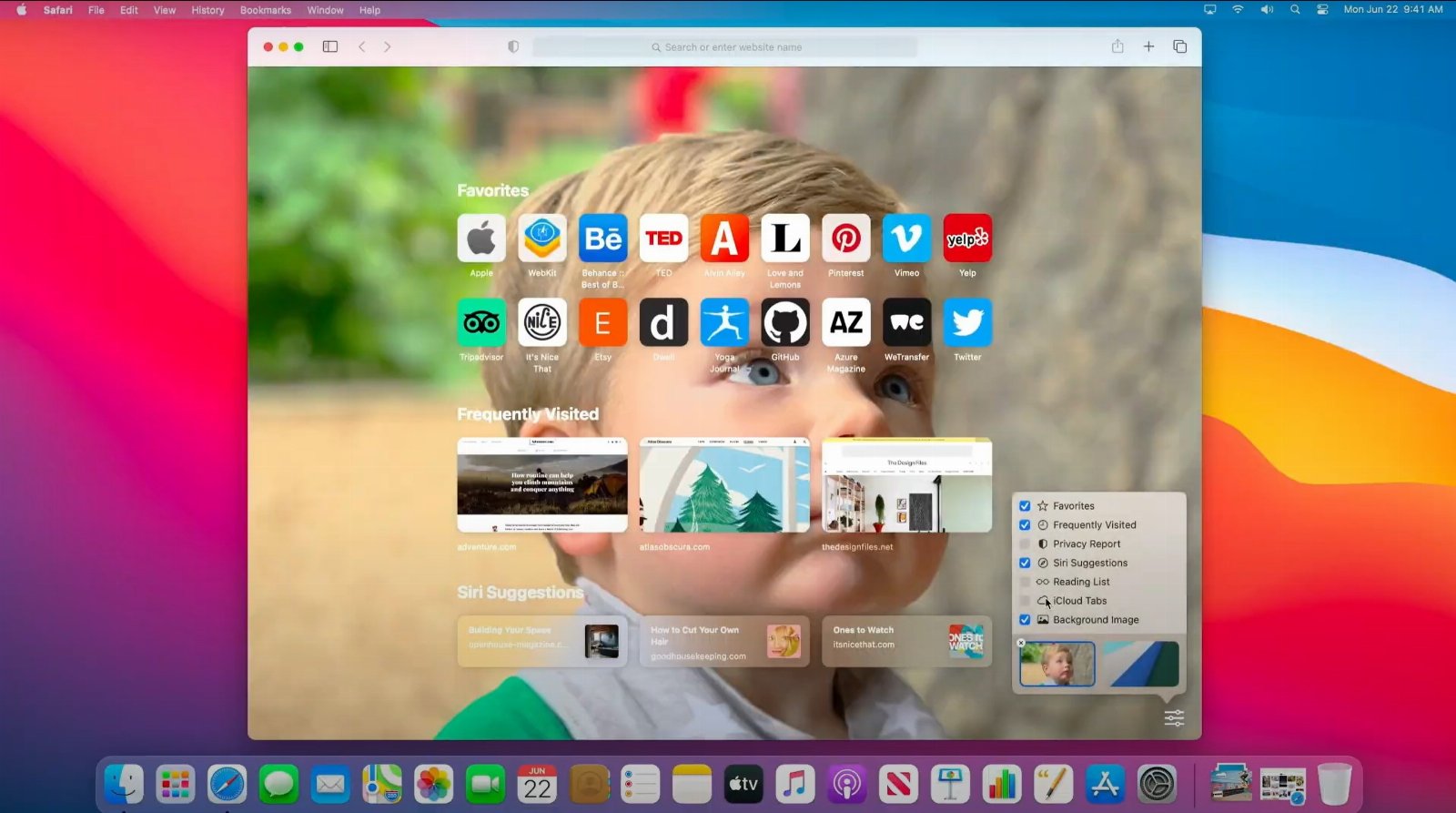The image size is (1456, 813).
Task: Open the Alvin Ailey favorite
Action: pos(724,239)
